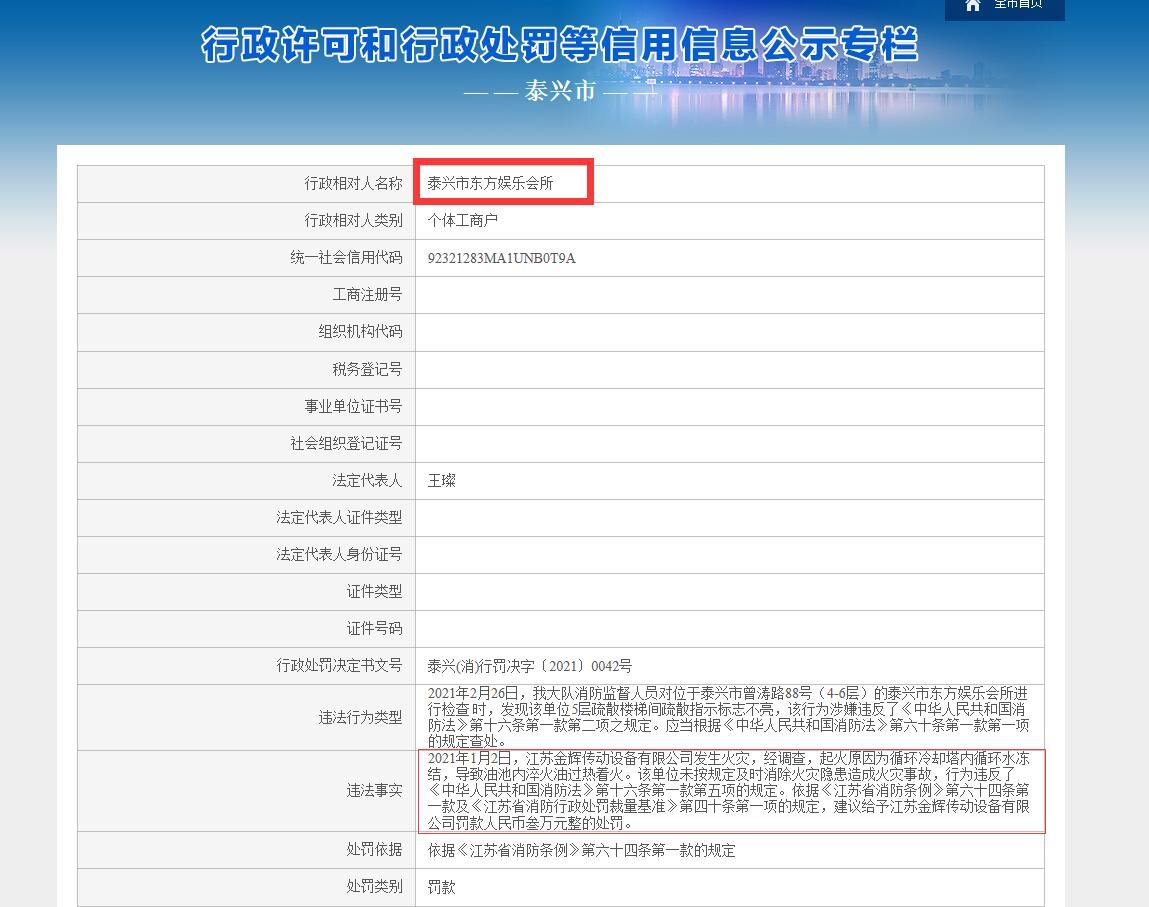Click the 法定代表人证件类型 row label
1149x907 pixels.
[x=339, y=517]
